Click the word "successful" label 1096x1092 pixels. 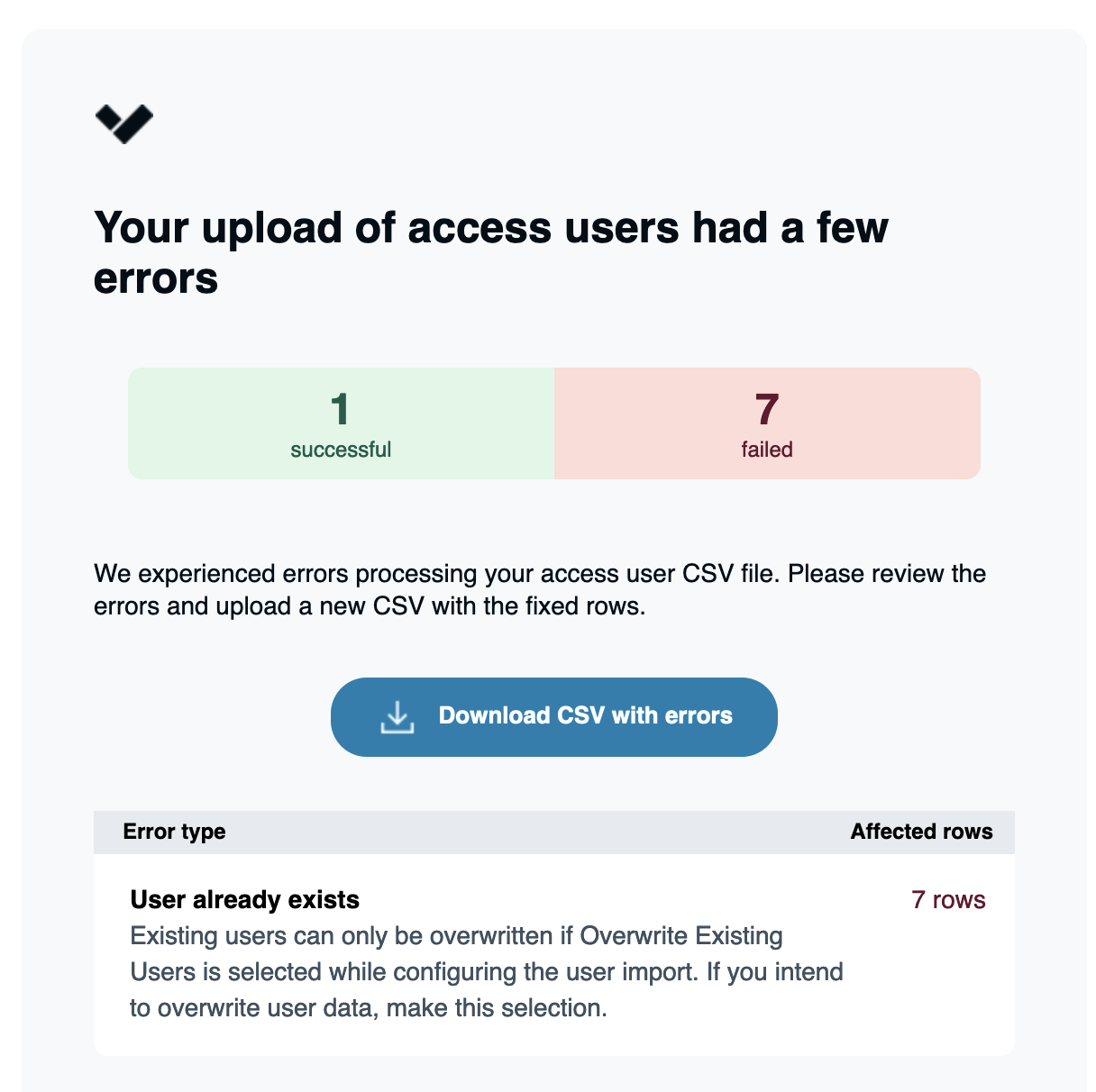click(x=341, y=450)
